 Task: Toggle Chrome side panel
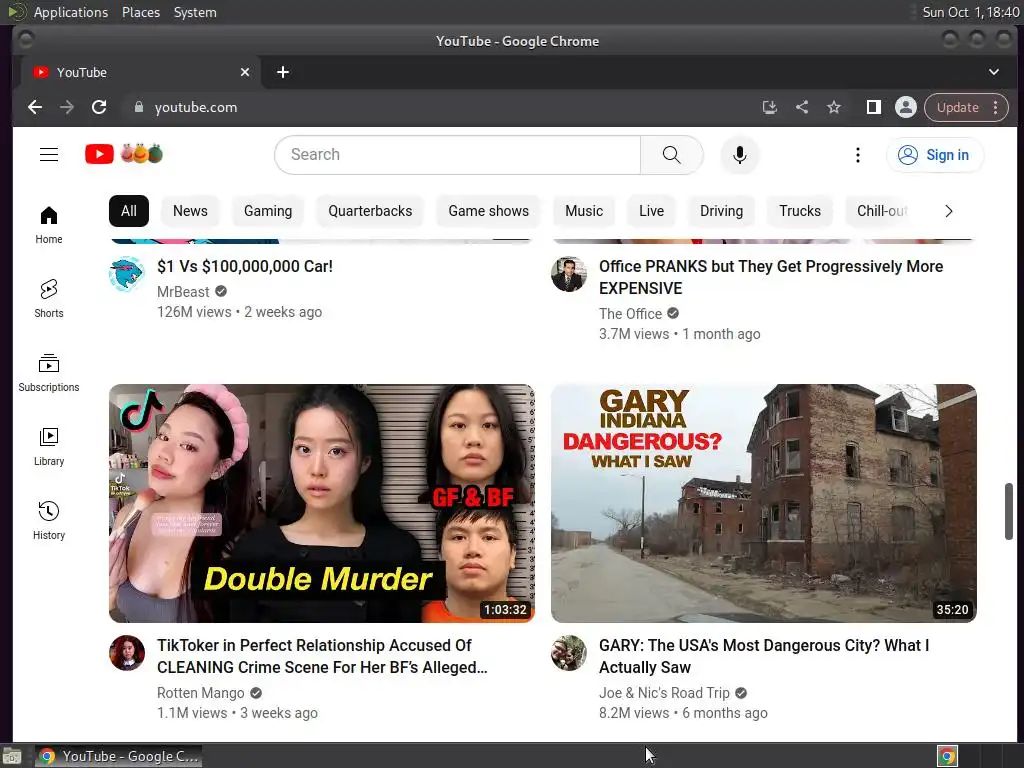click(x=873, y=107)
